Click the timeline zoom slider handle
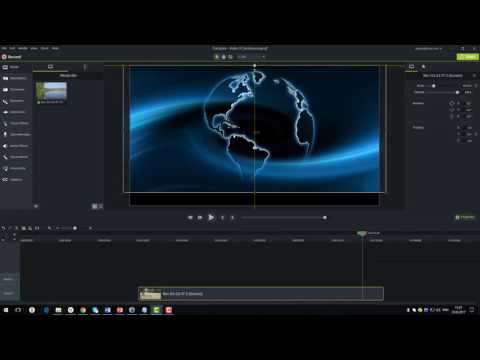Viewport: 480px width, 360px height. (75, 228)
